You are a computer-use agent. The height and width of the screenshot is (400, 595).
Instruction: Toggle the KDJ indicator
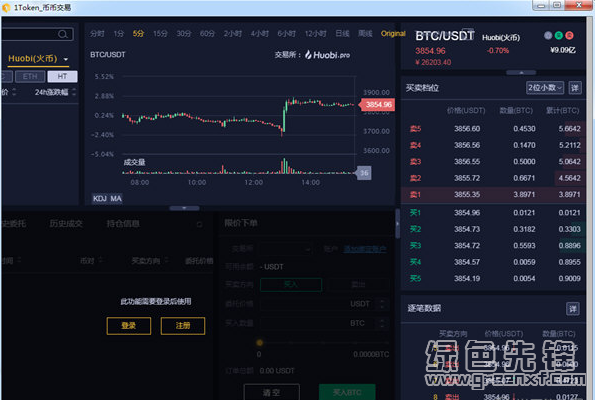coord(100,198)
